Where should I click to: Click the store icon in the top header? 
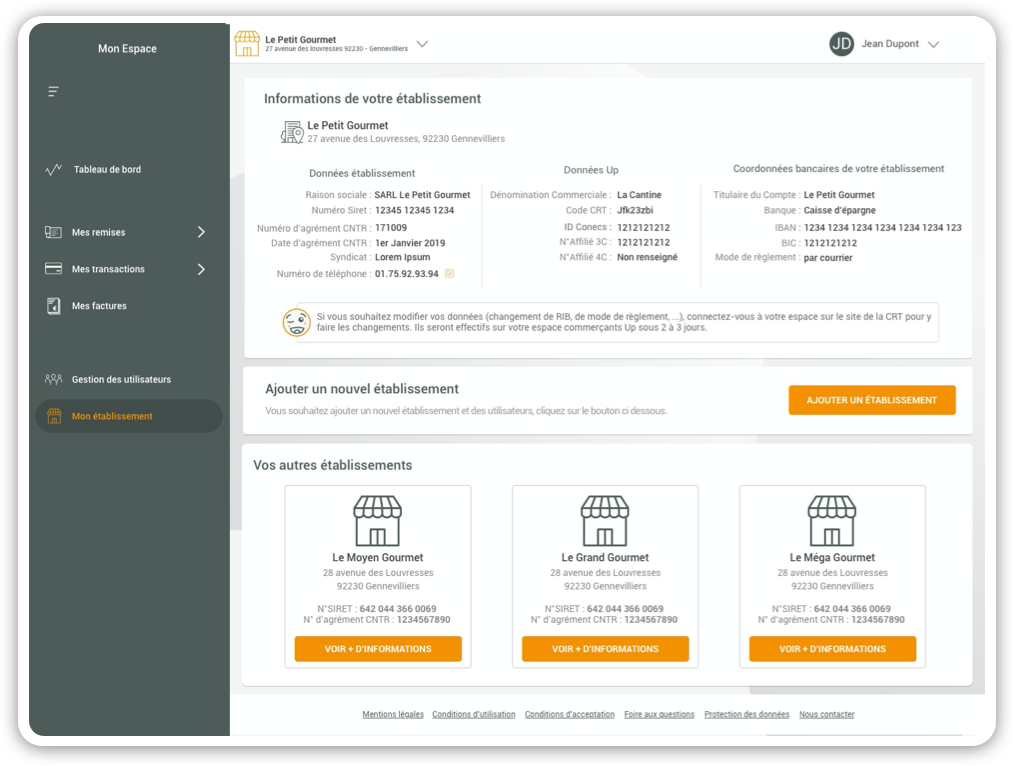(x=246, y=44)
